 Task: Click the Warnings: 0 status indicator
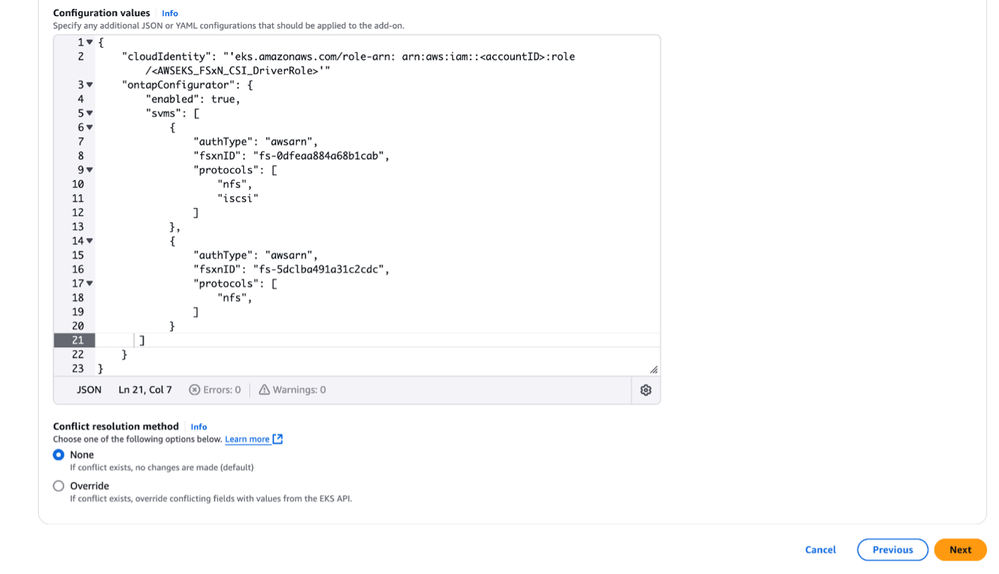(x=292, y=390)
